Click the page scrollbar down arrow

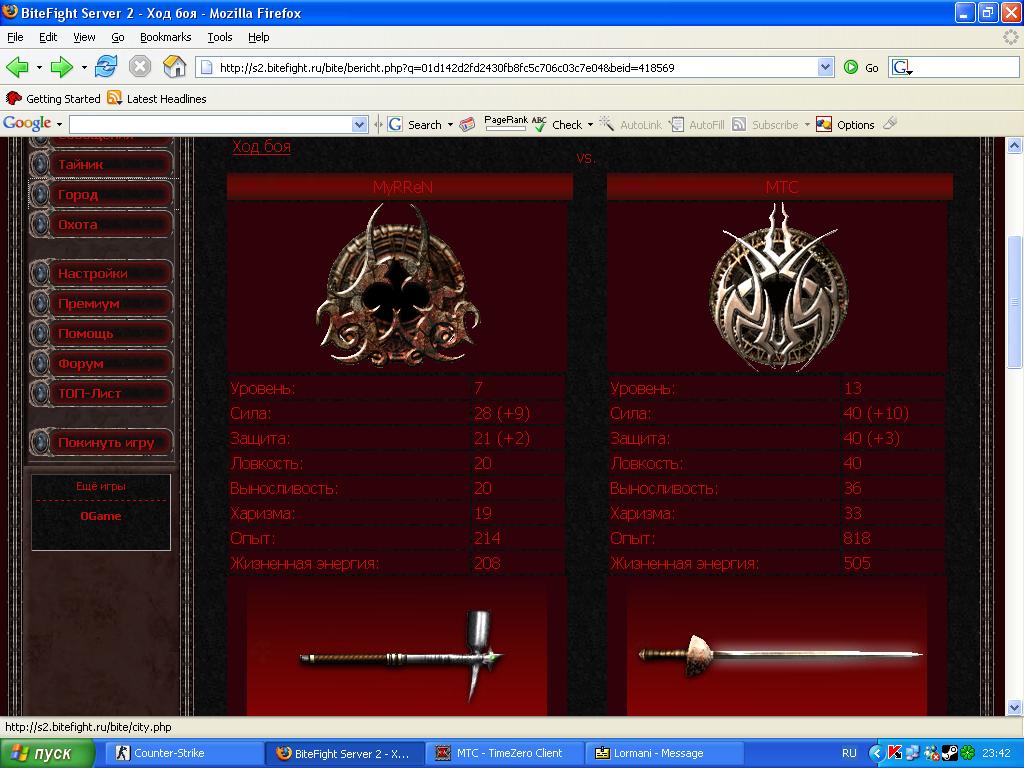[x=1014, y=707]
